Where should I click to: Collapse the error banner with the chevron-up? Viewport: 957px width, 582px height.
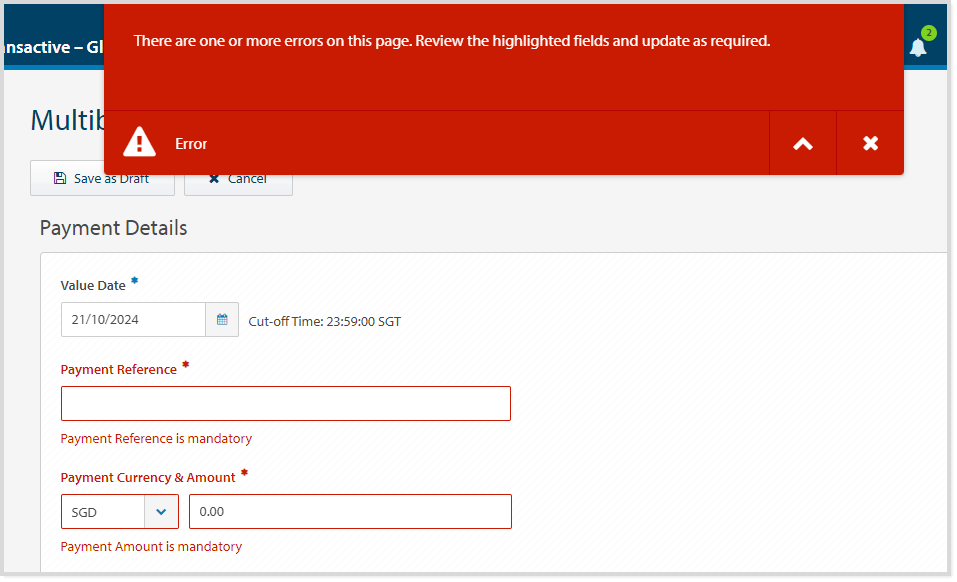[x=802, y=142]
